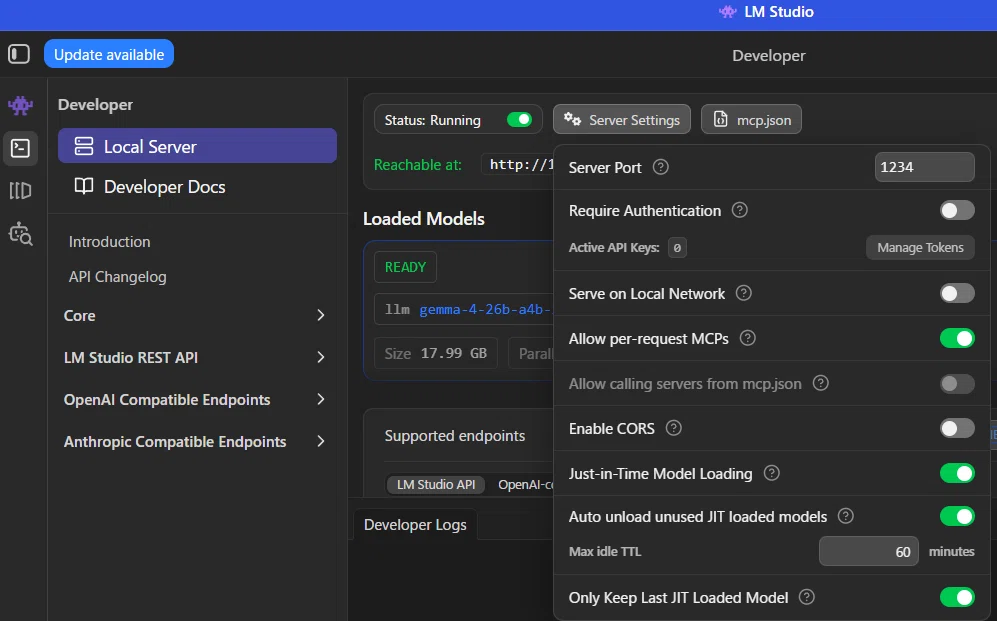The image size is (997, 621).
Task: Enable Require Authentication toggle
Action: pyautogui.click(x=957, y=210)
